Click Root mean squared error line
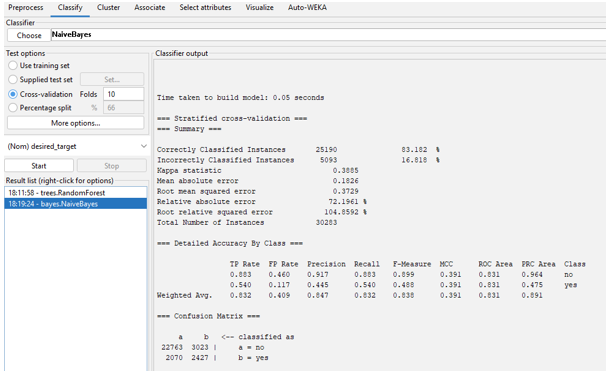 [258, 191]
